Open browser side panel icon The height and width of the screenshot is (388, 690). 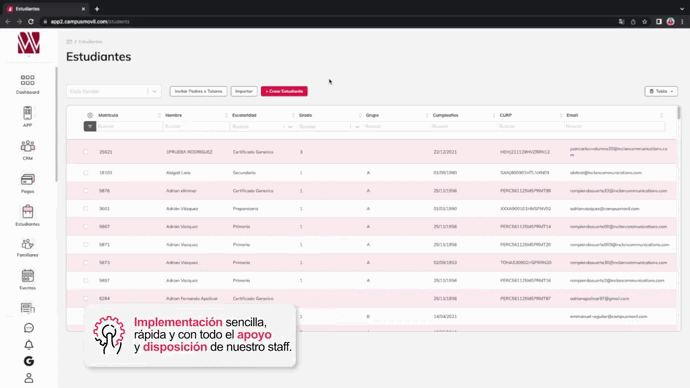point(659,22)
